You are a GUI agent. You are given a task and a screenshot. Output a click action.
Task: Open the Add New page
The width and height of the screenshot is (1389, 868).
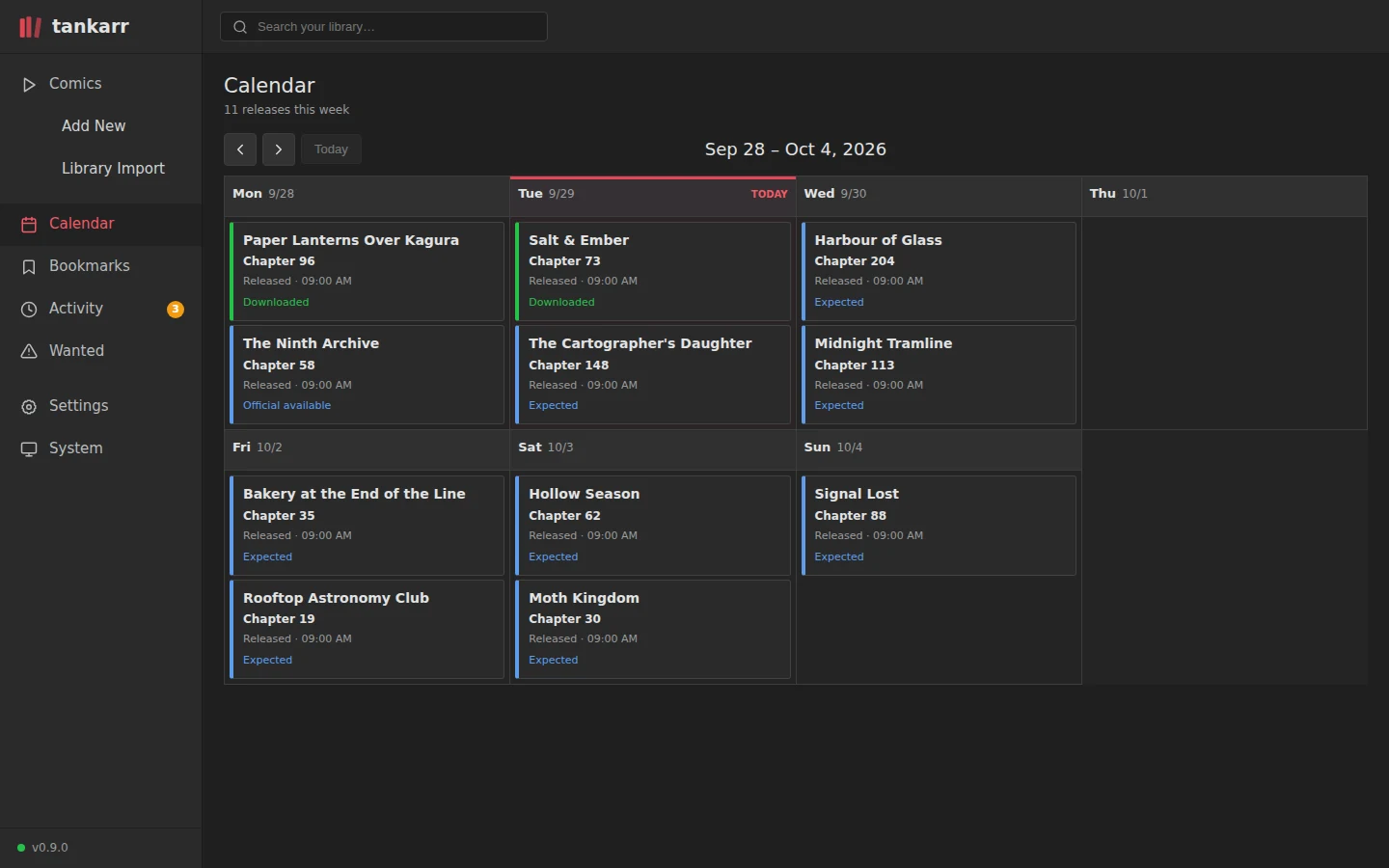click(x=94, y=126)
